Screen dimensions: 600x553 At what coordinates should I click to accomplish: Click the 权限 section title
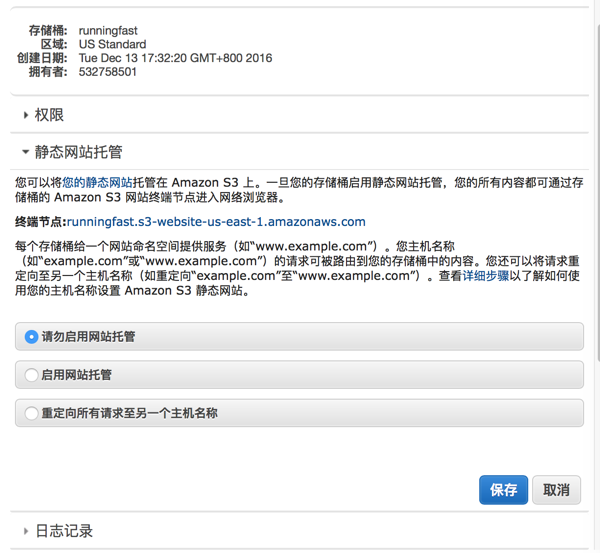[x=50, y=116]
